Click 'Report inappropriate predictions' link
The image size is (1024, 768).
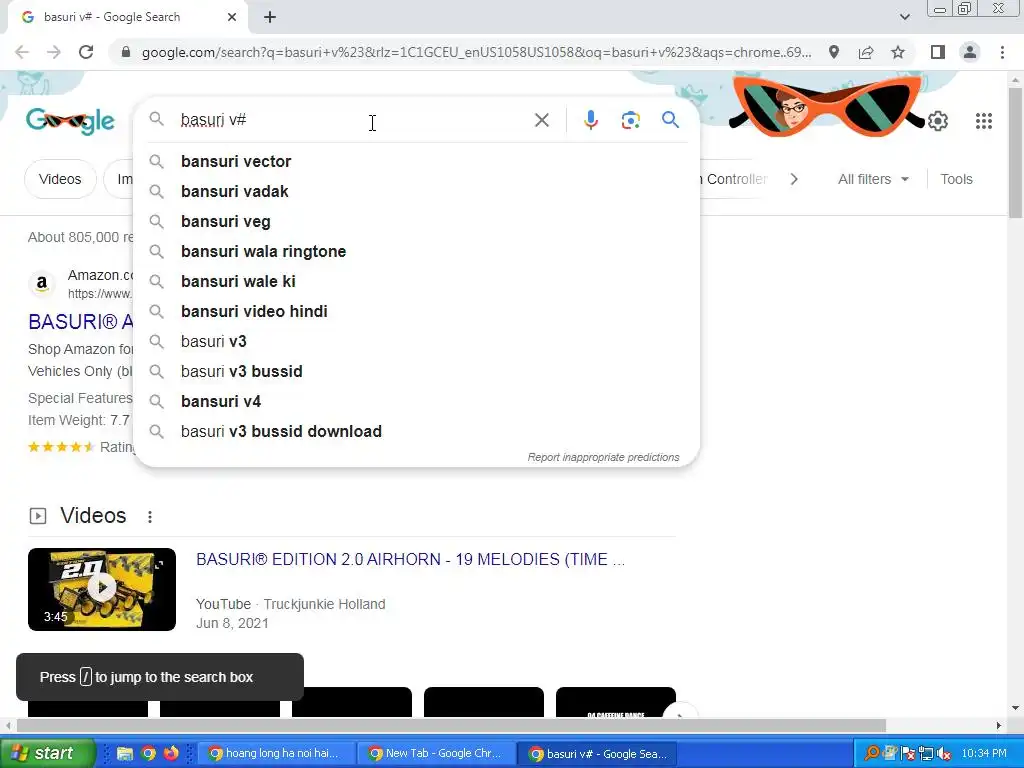(x=603, y=457)
